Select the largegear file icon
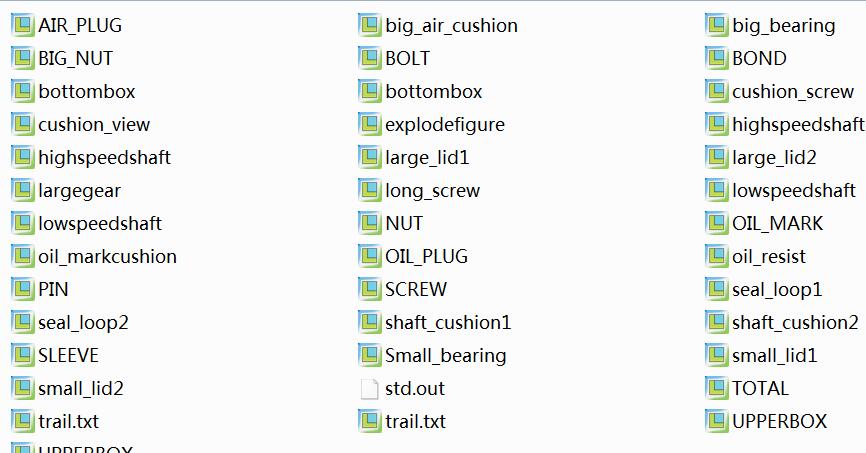Image resolution: width=866 pixels, height=453 pixels. coord(23,191)
